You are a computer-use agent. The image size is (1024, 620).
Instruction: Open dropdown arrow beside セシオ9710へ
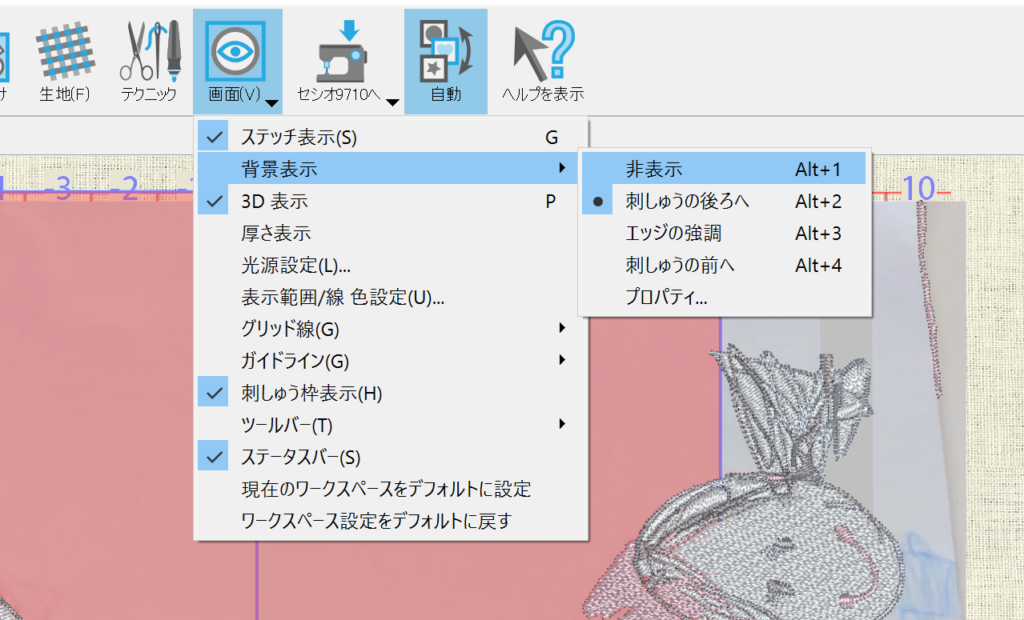(x=393, y=102)
